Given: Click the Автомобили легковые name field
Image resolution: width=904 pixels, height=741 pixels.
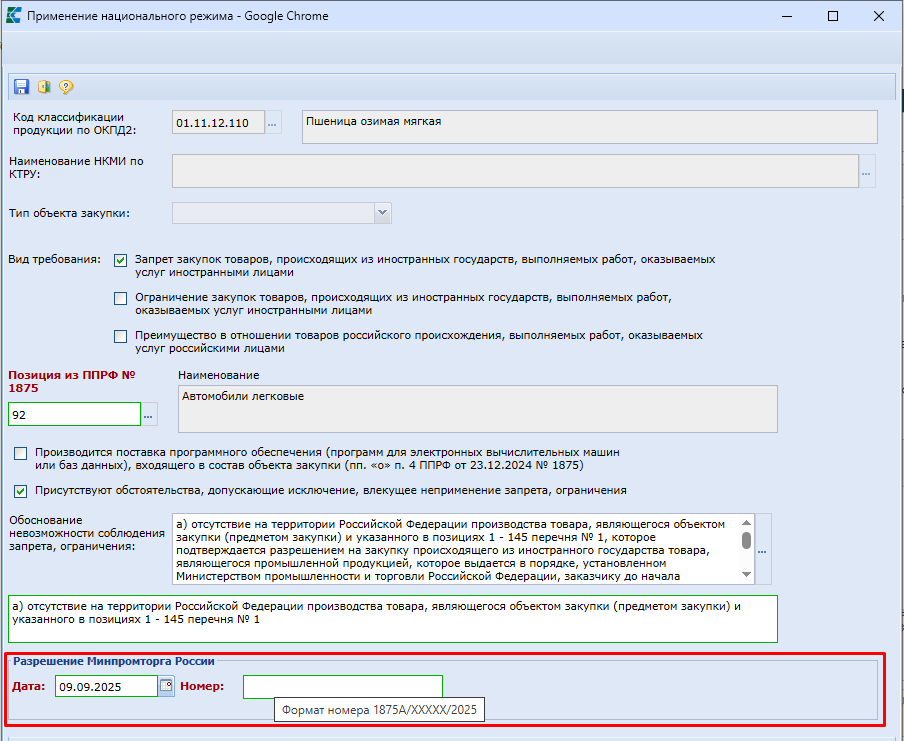Looking at the screenshot, I should (478, 409).
